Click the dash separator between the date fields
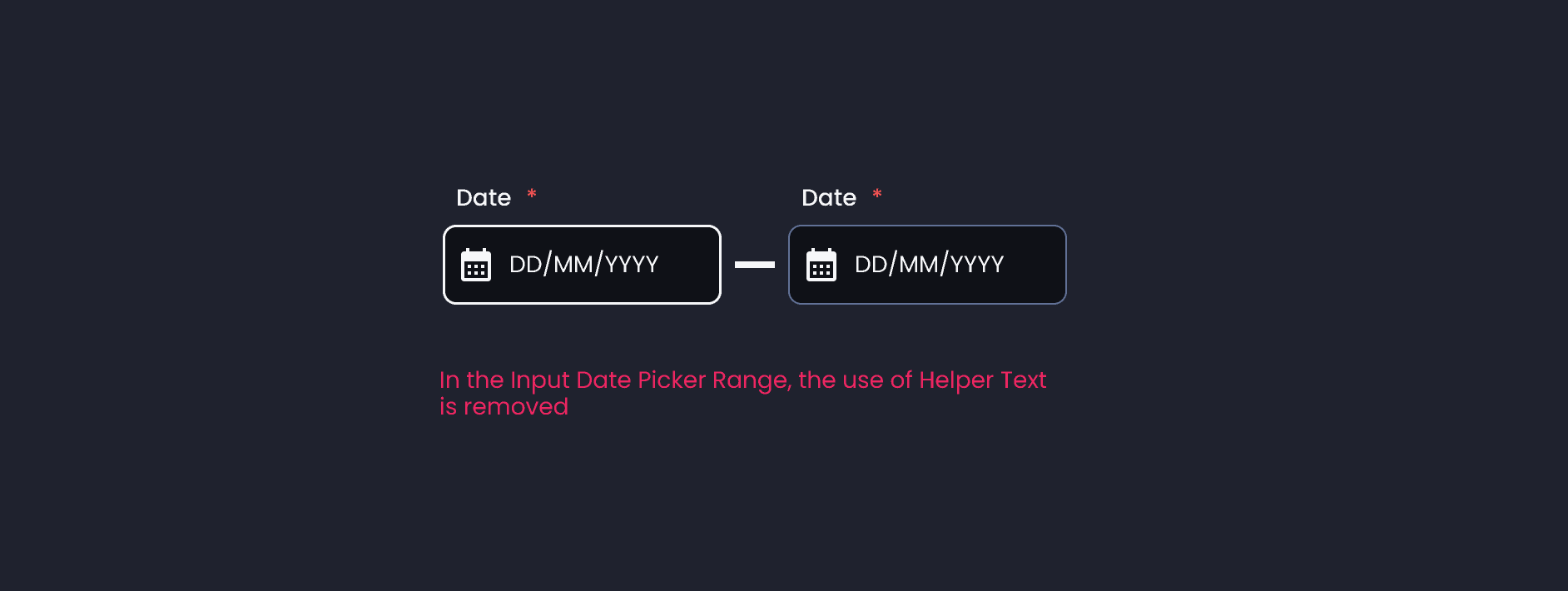This screenshot has height=591, width=1568. tap(754, 265)
